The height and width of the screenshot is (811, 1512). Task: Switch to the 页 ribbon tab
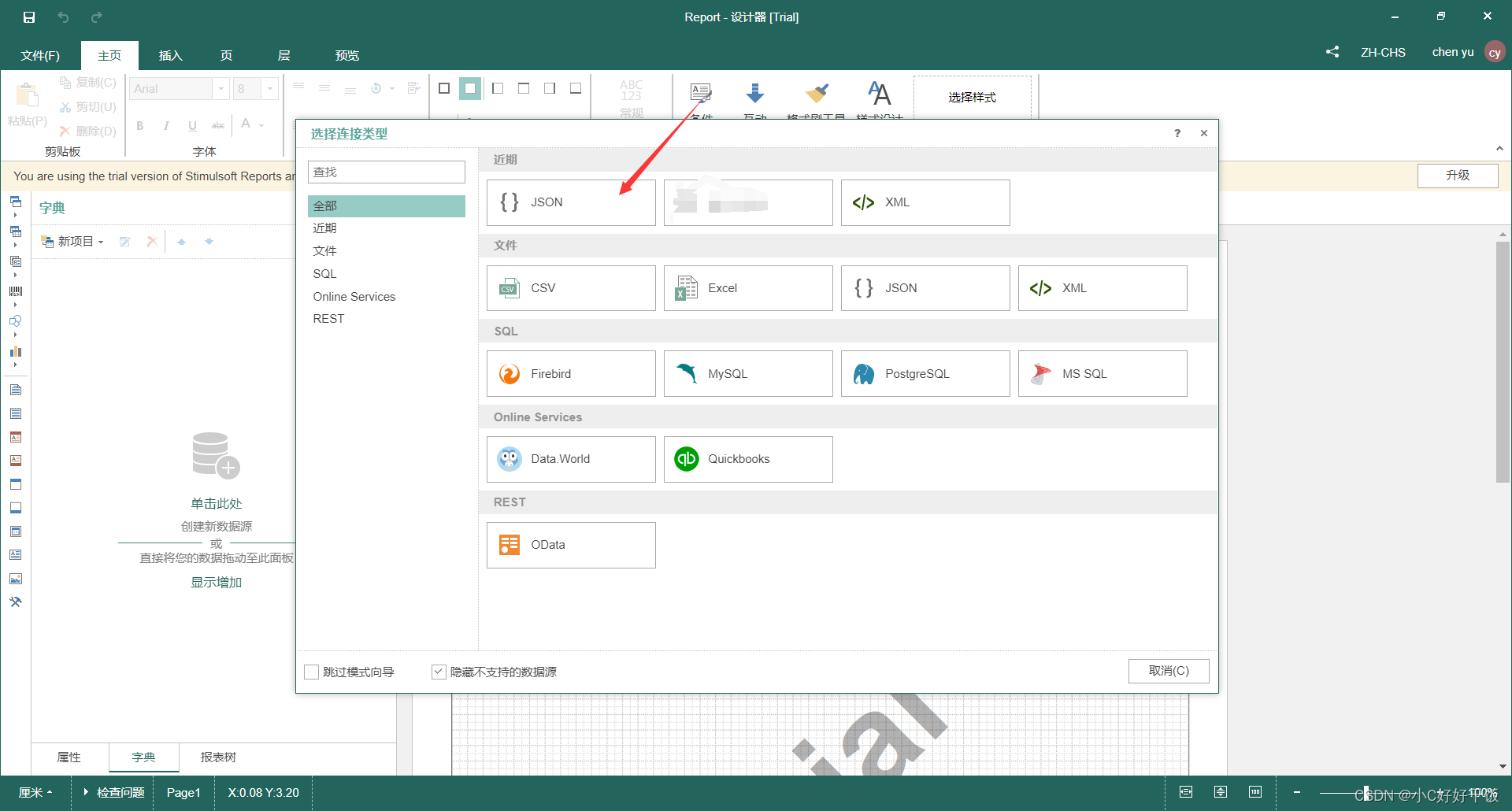point(226,55)
